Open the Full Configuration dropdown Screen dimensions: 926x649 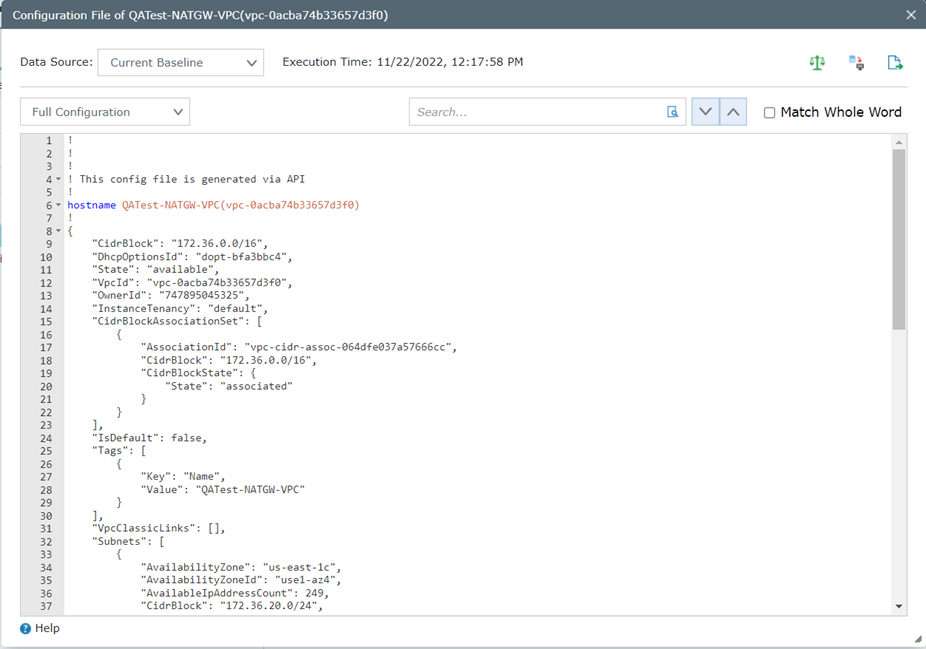tap(105, 112)
